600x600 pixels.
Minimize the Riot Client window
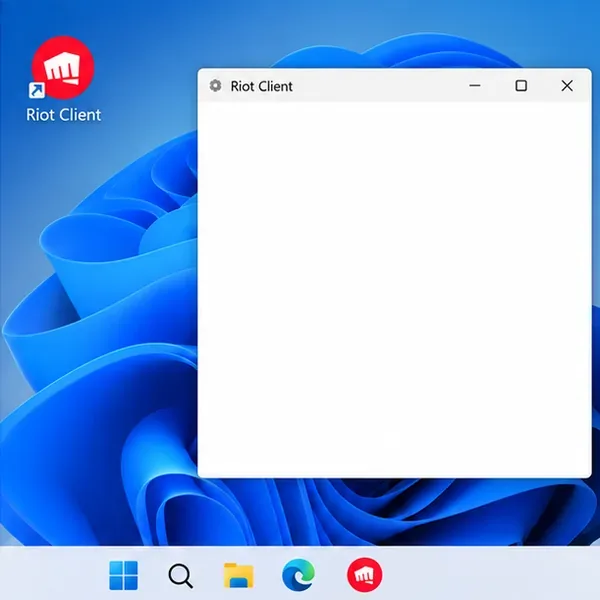point(475,86)
